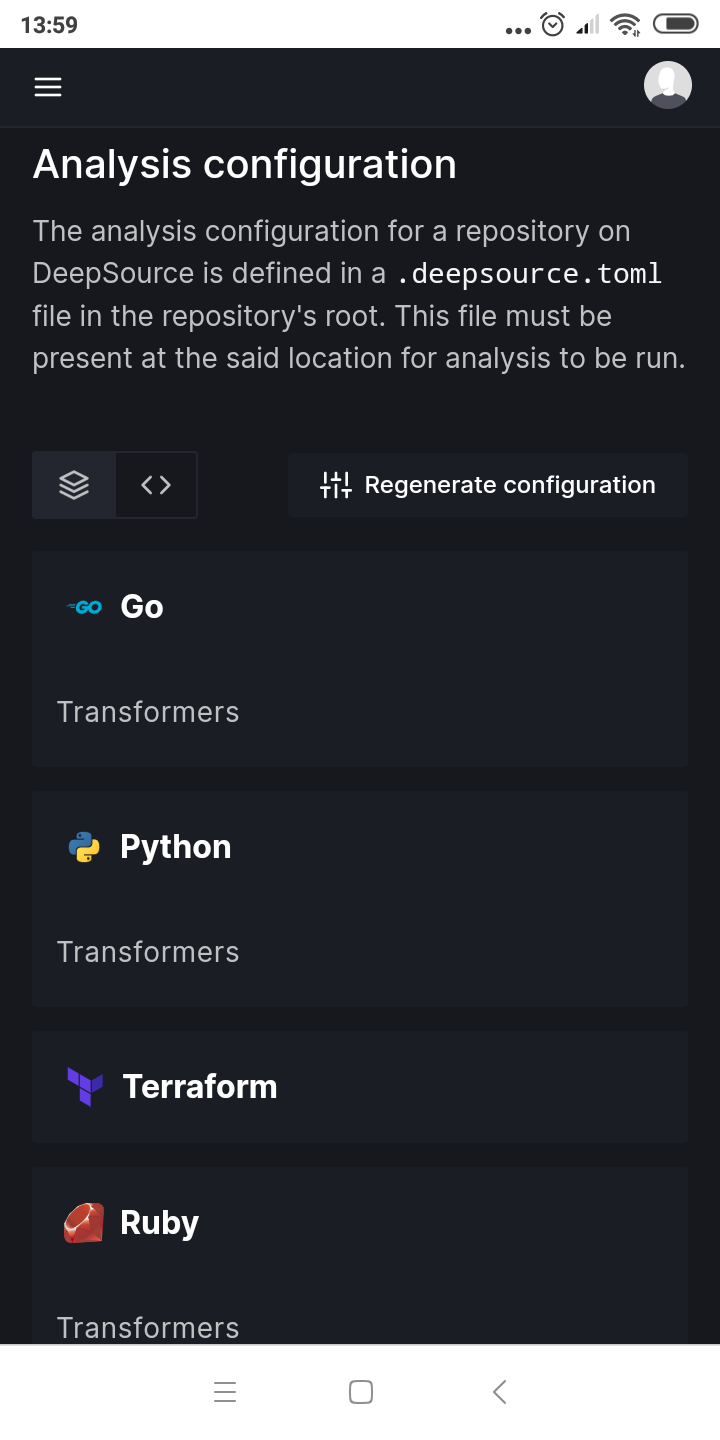Tap the Android home navigation button
Screen dimensions: 720x1440
[x=361, y=1392]
